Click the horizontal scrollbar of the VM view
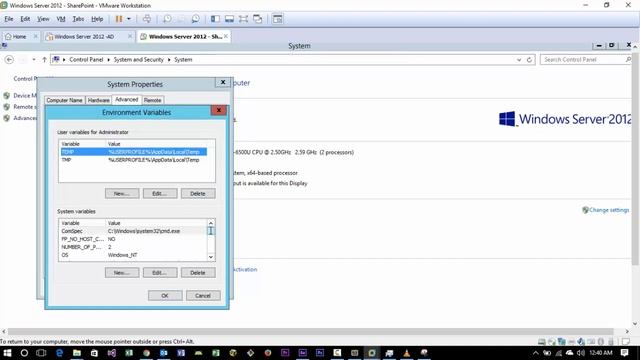The width and height of the screenshot is (640, 360). tap(310, 331)
